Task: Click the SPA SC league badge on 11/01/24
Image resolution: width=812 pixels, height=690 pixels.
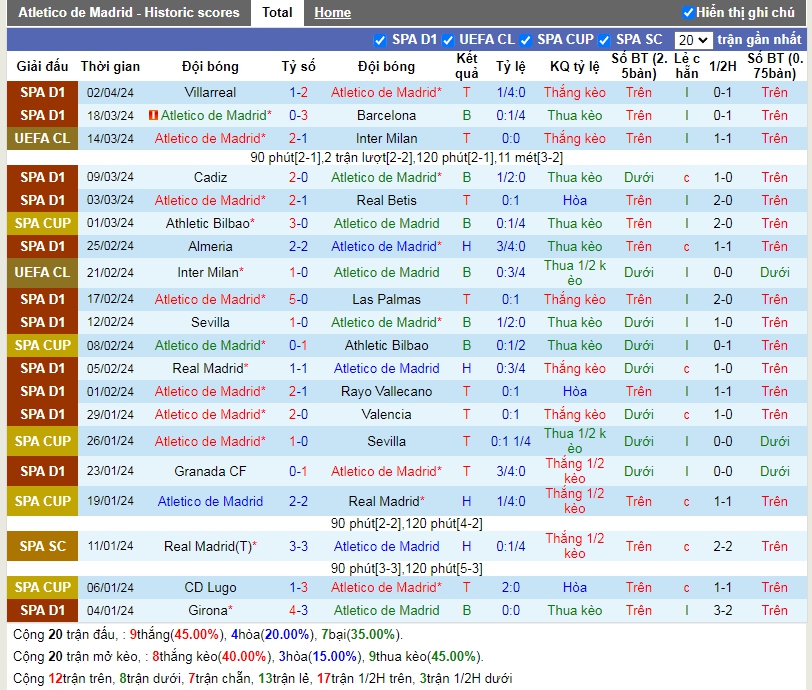Action: tap(42, 546)
